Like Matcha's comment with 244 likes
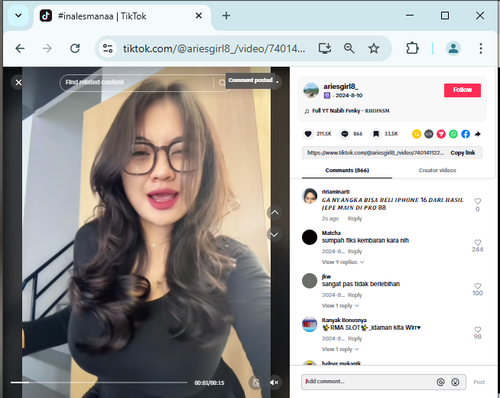 478,242
